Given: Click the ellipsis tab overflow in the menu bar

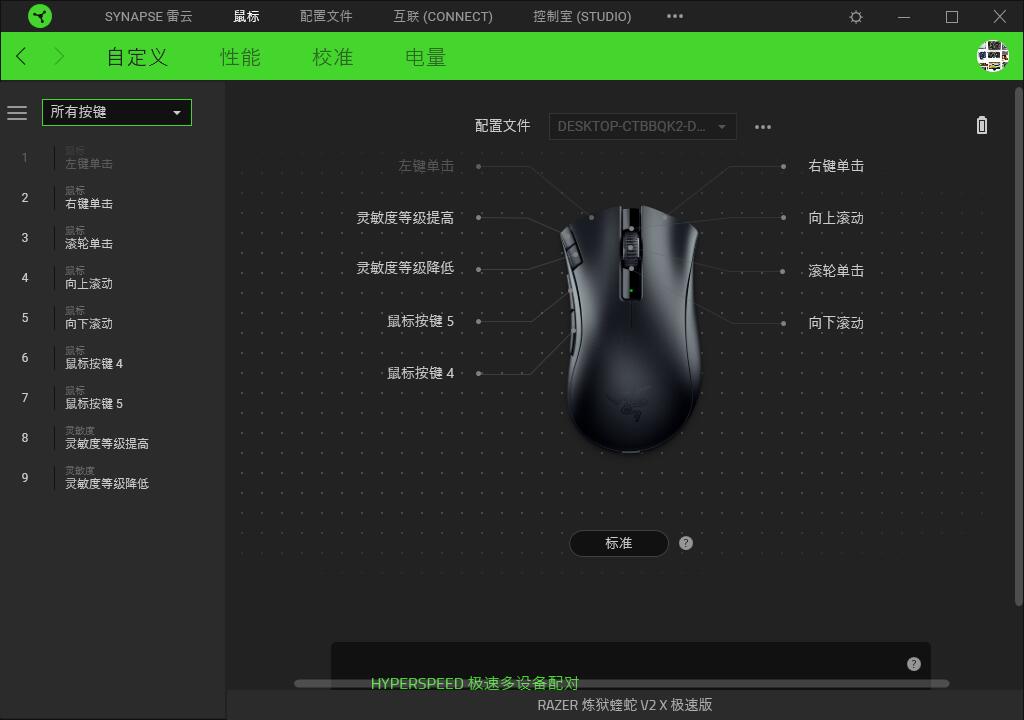Looking at the screenshot, I should click(x=675, y=16).
